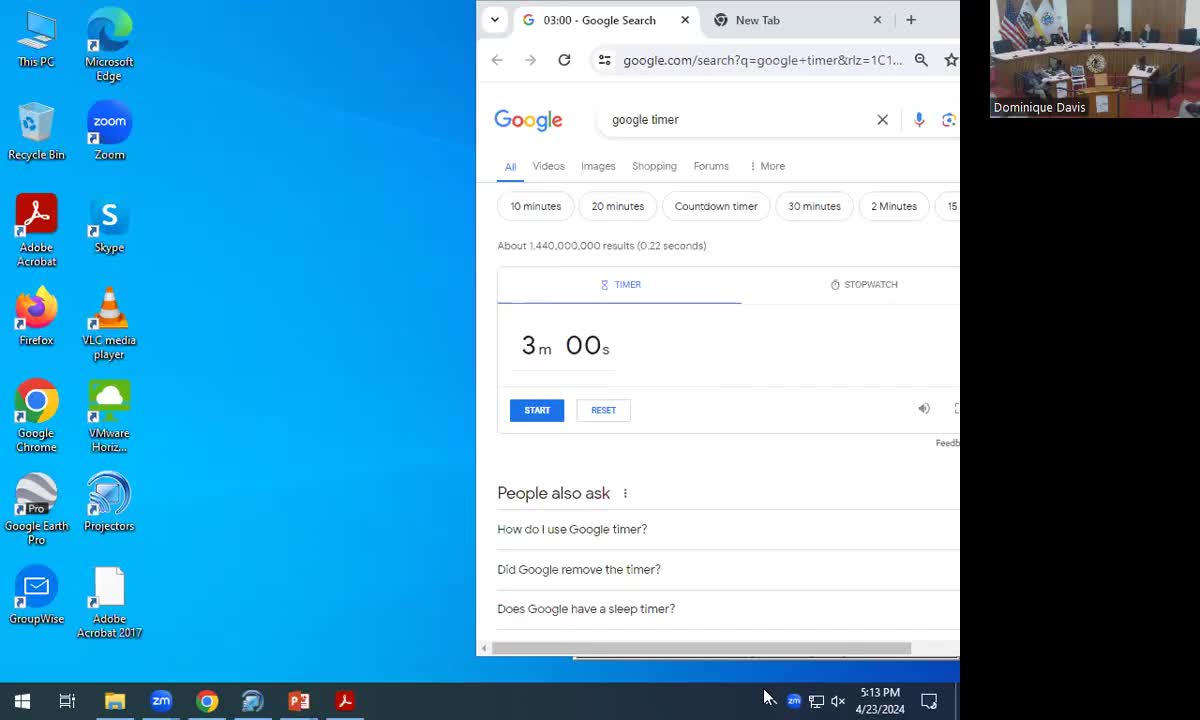
Task: Select the 30 minutes chip
Action: [x=814, y=206]
